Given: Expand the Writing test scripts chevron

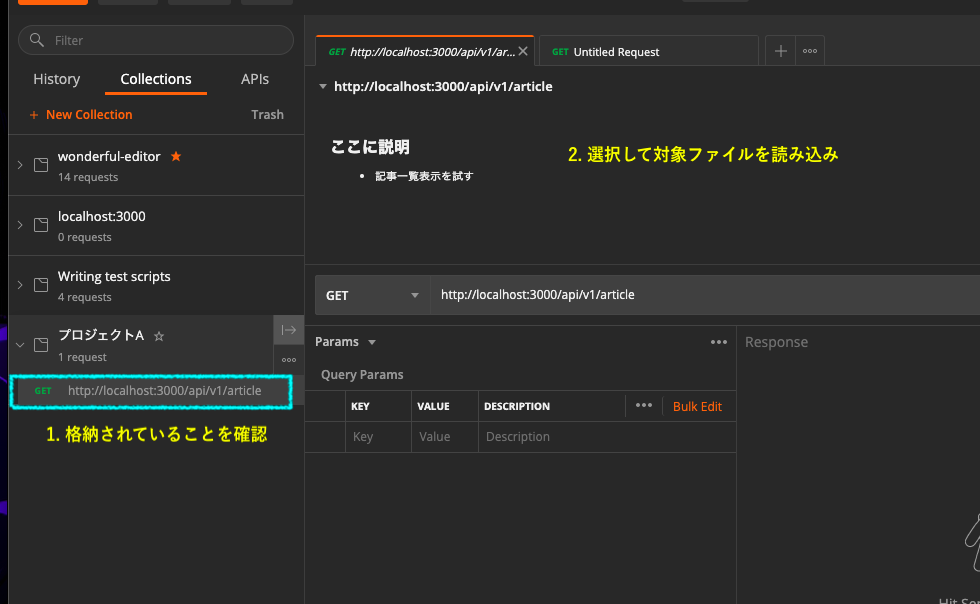Looking at the screenshot, I should pyautogui.click(x=20, y=285).
